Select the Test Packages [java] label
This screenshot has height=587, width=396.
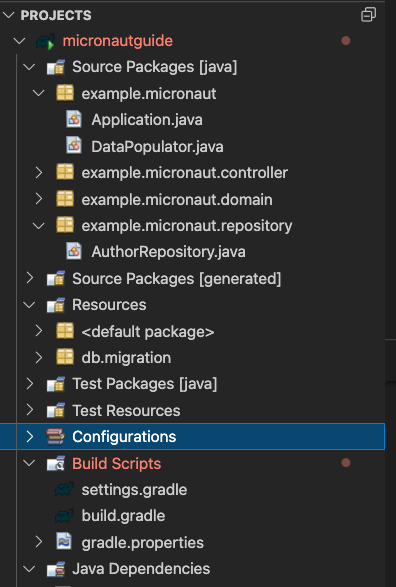pyautogui.click(x=144, y=384)
